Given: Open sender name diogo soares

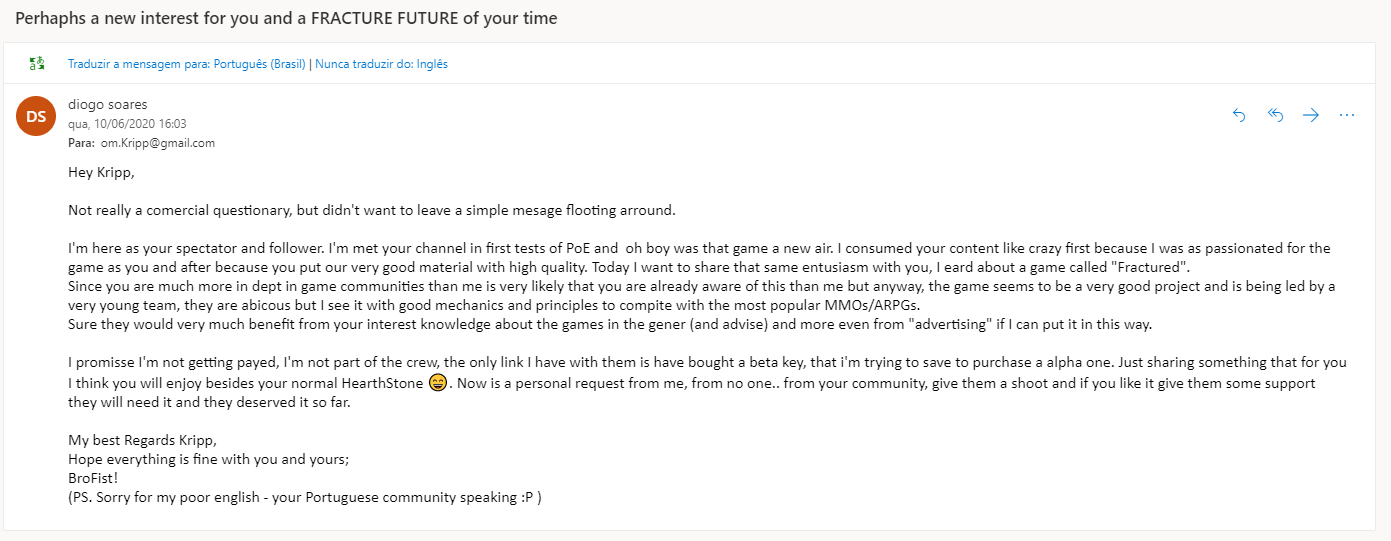Looking at the screenshot, I should pos(108,104).
